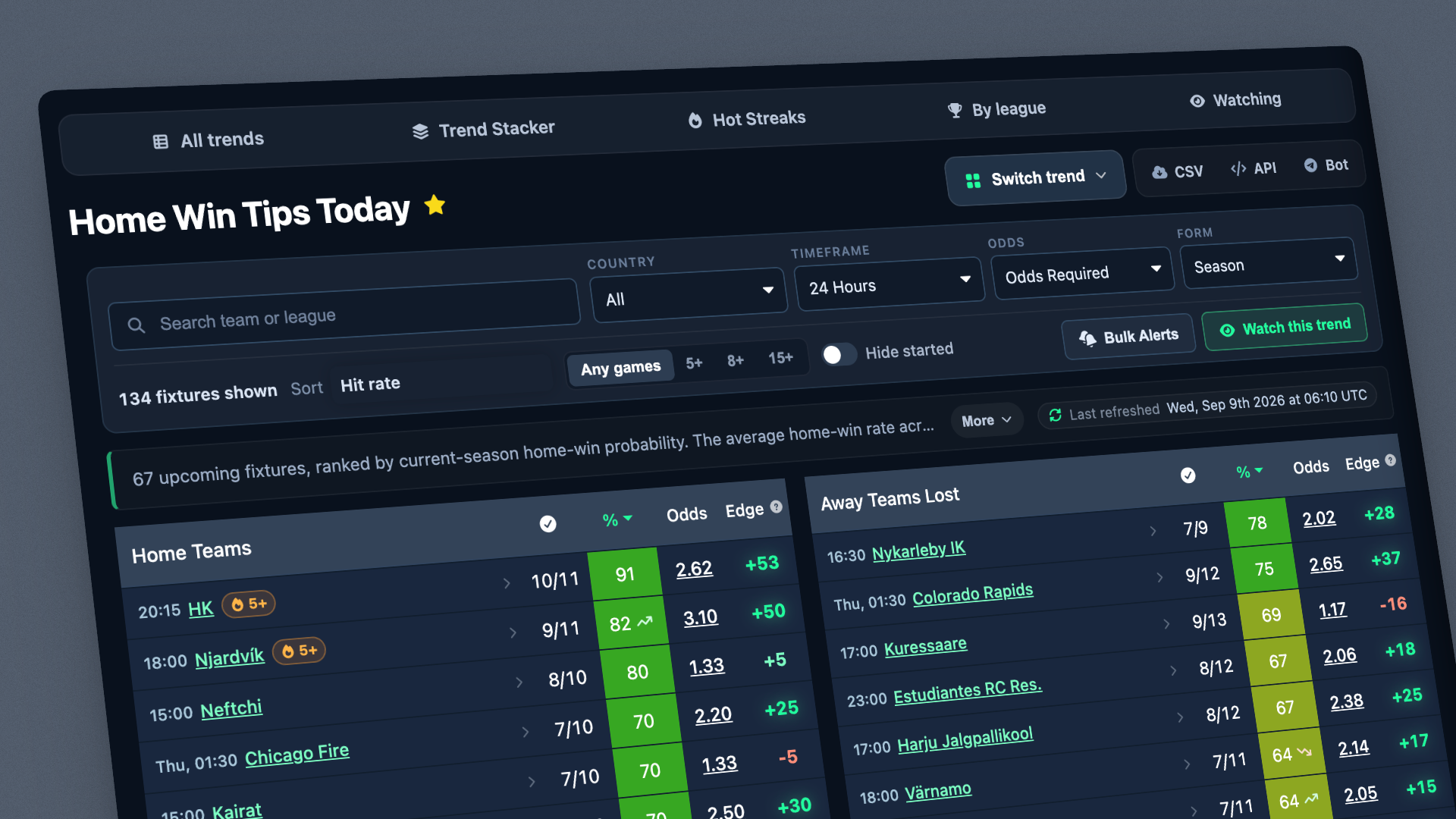The width and height of the screenshot is (1456, 819).
Task: Click the Search team or league field
Action: point(345,315)
